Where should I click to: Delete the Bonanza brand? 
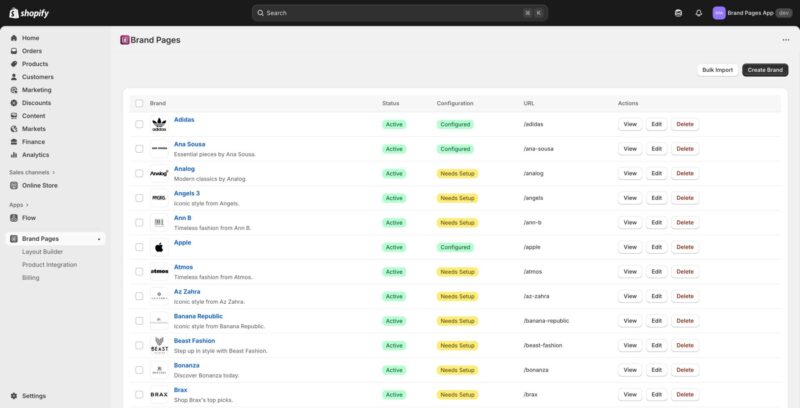(685, 370)
